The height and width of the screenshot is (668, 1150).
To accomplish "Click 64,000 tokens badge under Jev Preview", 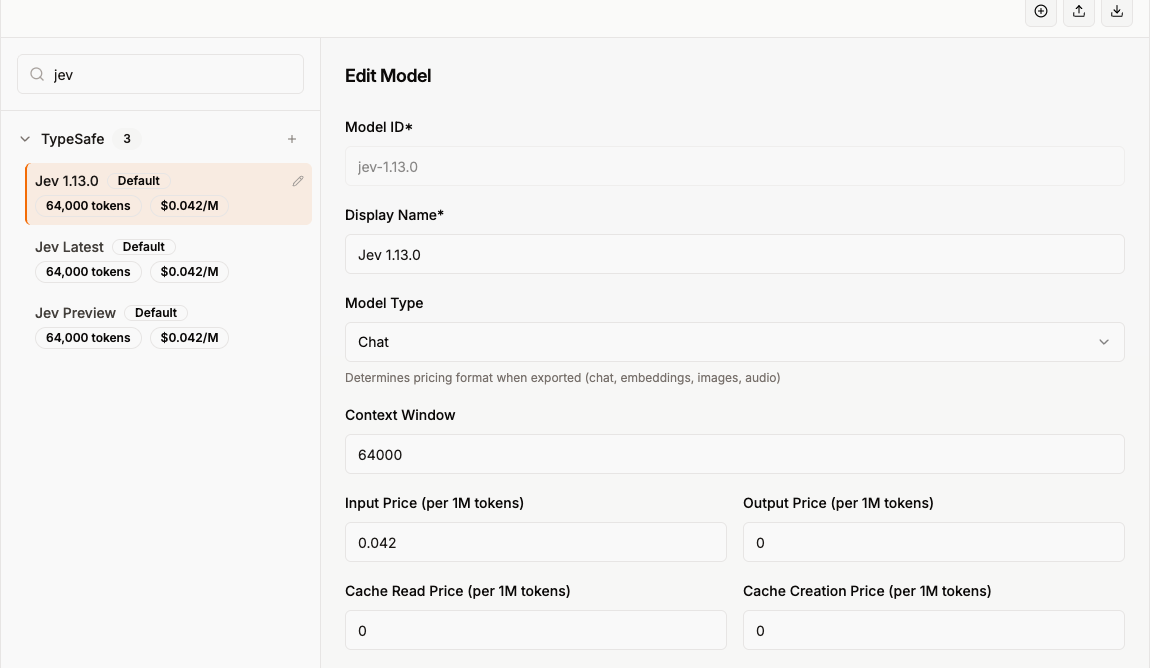I will pos(88,338).
